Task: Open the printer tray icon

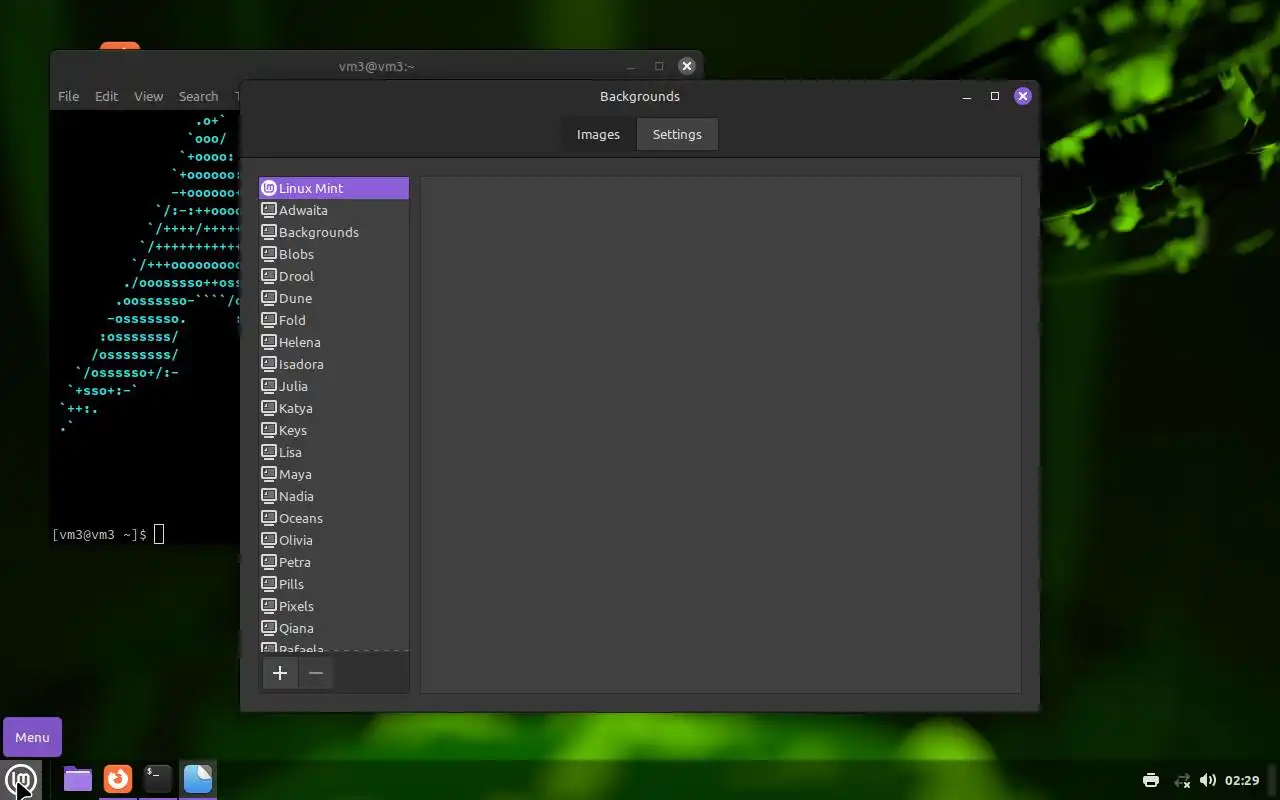Action: point(1151,780)
